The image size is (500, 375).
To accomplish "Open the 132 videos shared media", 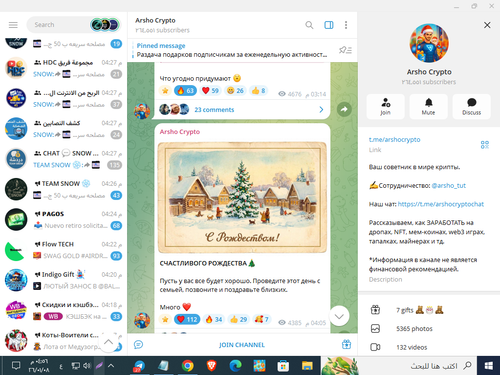I will point(429,347).
